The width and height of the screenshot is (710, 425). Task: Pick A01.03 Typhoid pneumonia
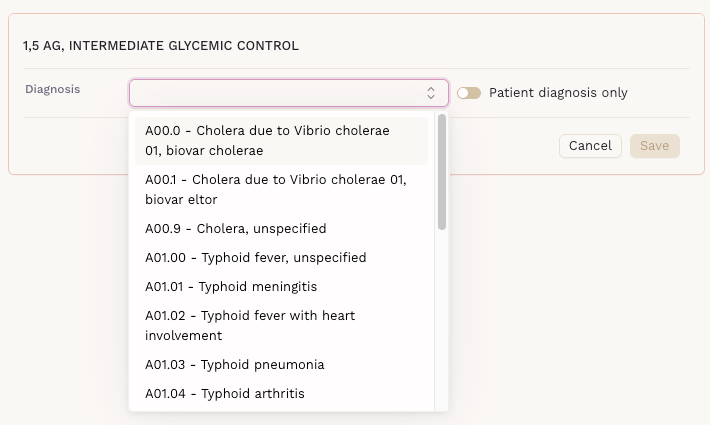[235, 364]
